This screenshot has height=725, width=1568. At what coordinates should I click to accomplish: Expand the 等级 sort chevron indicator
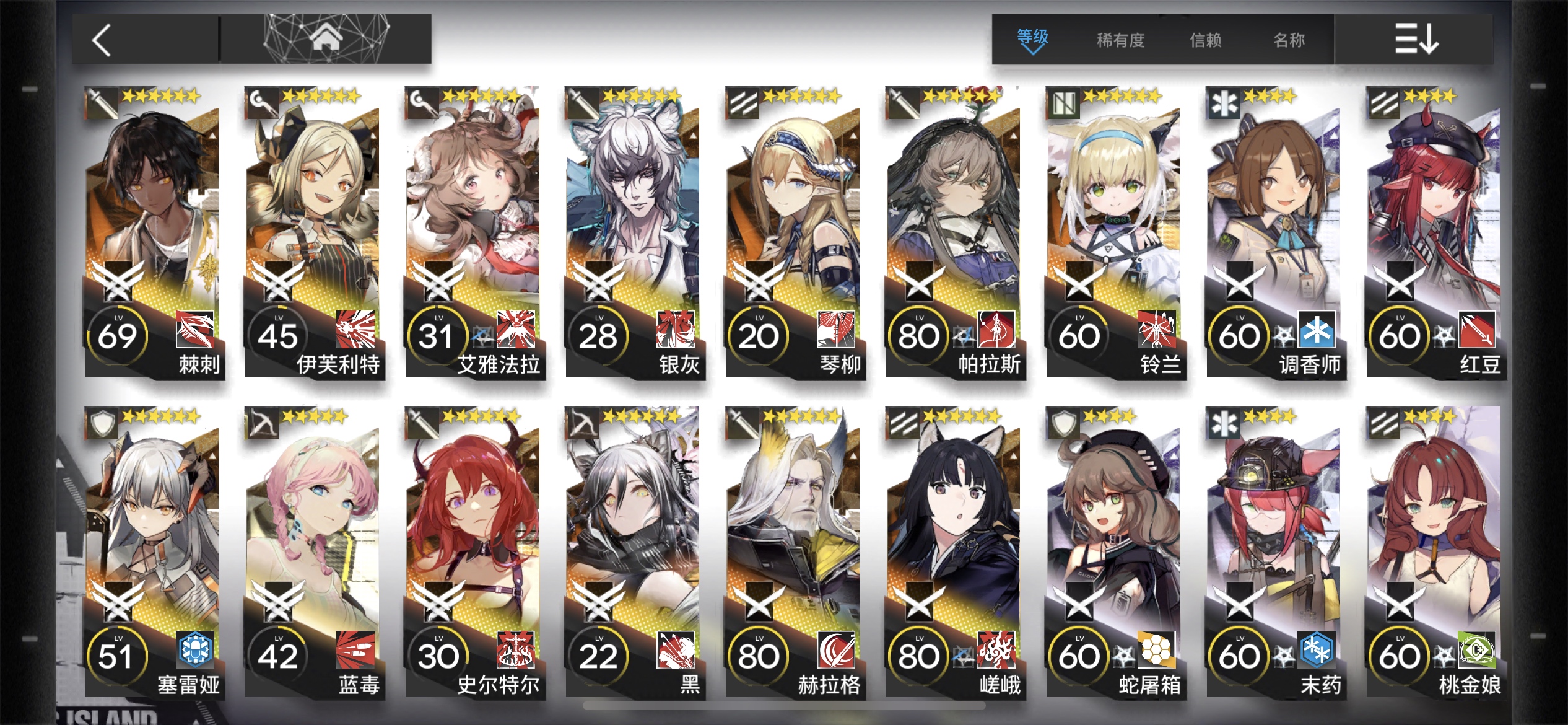tap(1032, 50)
